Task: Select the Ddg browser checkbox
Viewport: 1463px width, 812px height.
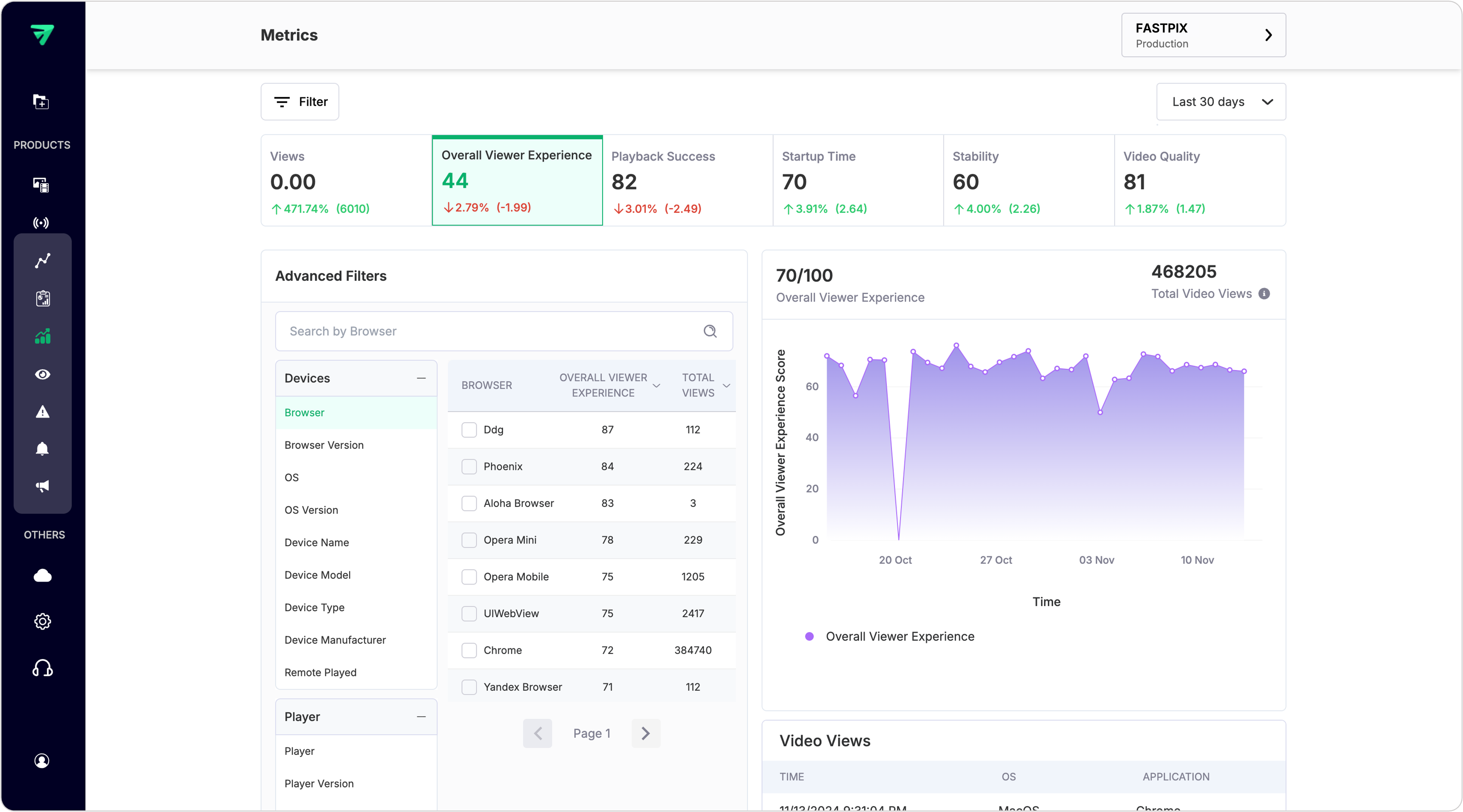Action: click(x=469, y=430)
